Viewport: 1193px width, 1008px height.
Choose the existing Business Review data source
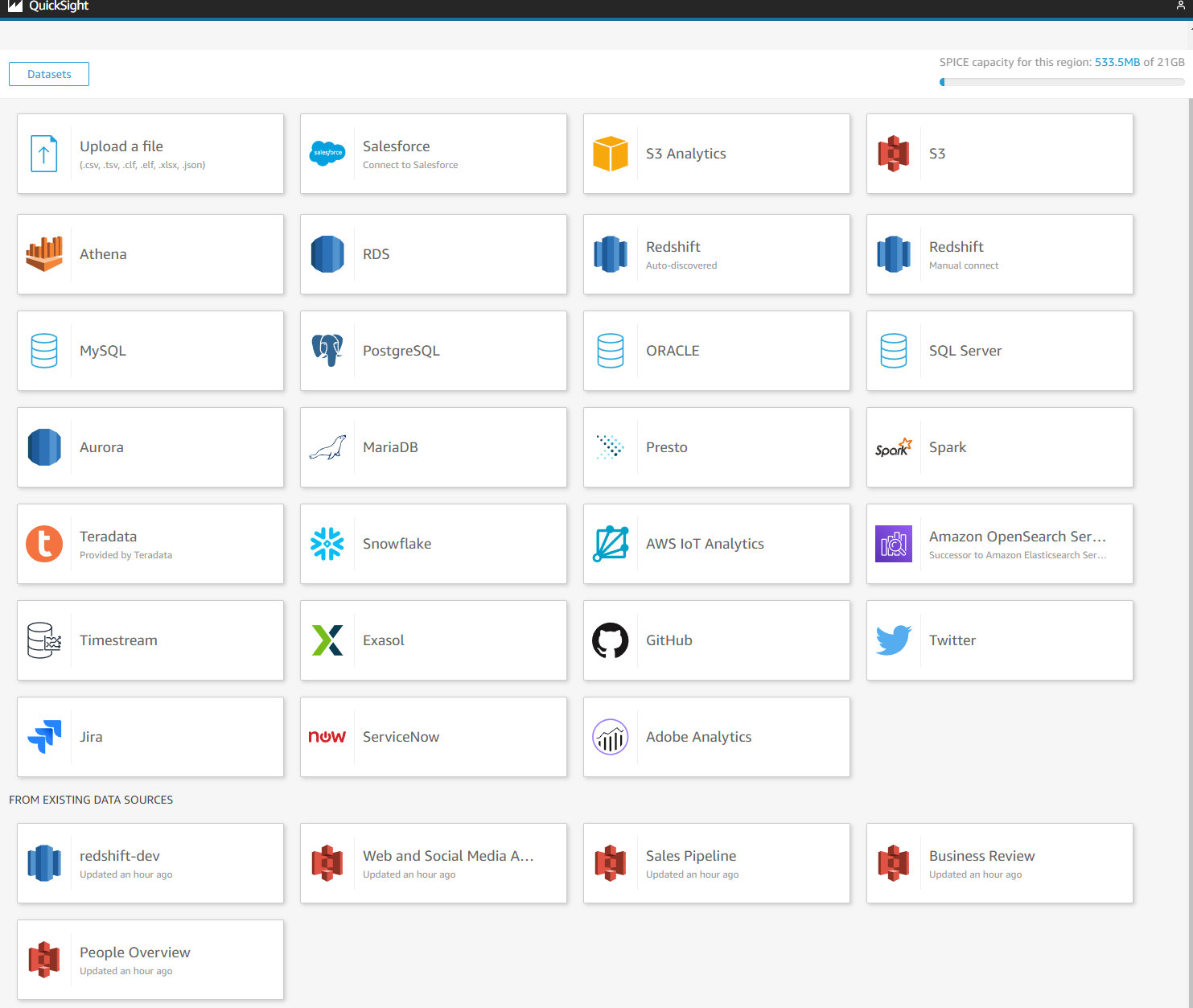click(1000, 863)
